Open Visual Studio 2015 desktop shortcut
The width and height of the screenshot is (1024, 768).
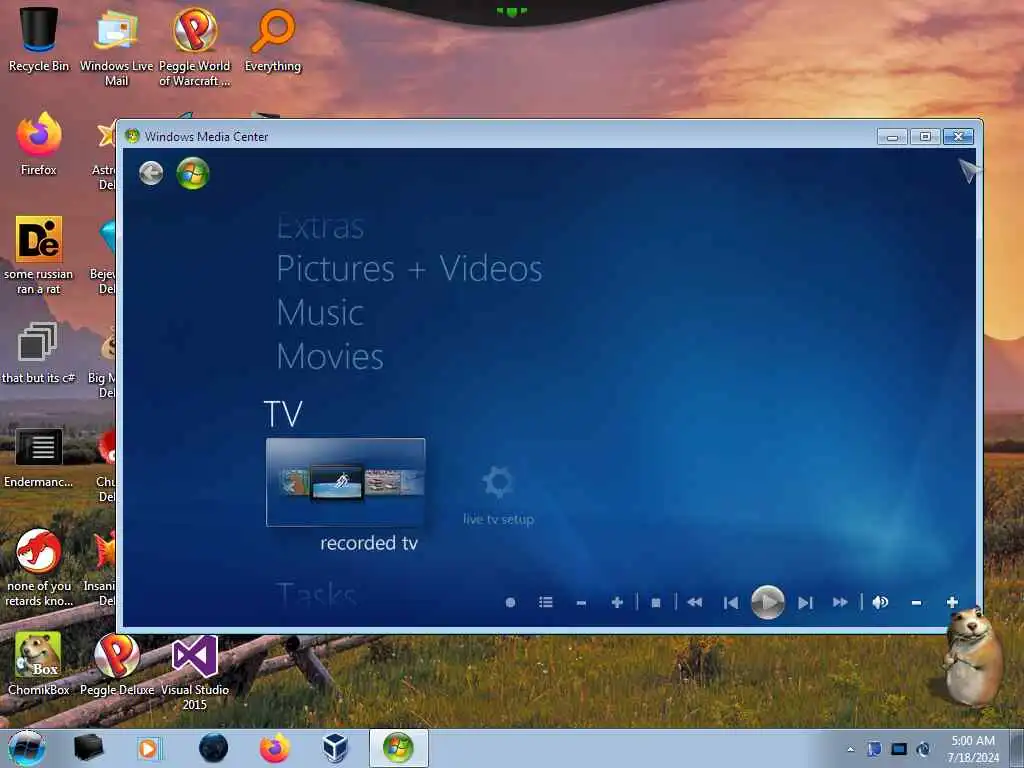pyautogui.click(x=195, y=673)
